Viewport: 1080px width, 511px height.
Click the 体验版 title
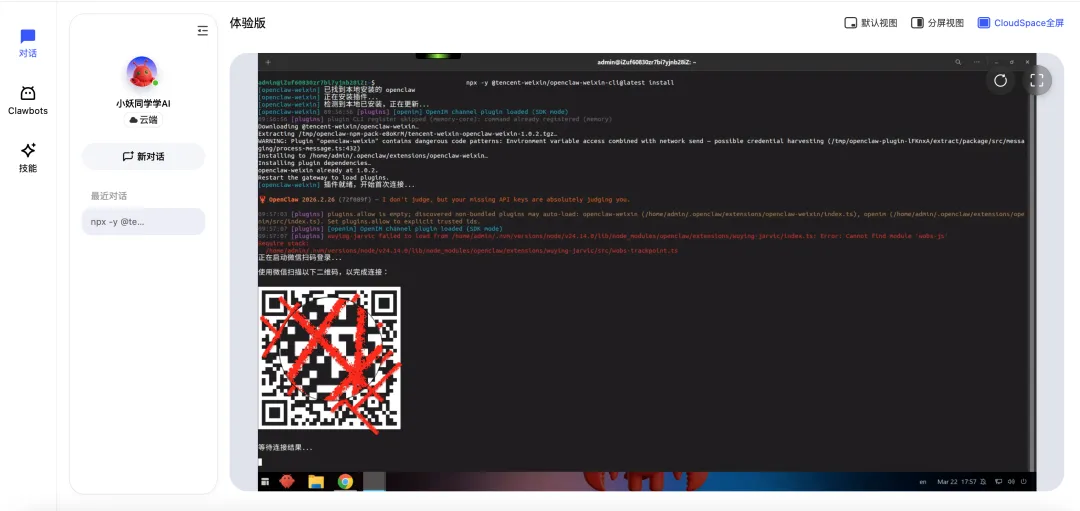[247, 23]
